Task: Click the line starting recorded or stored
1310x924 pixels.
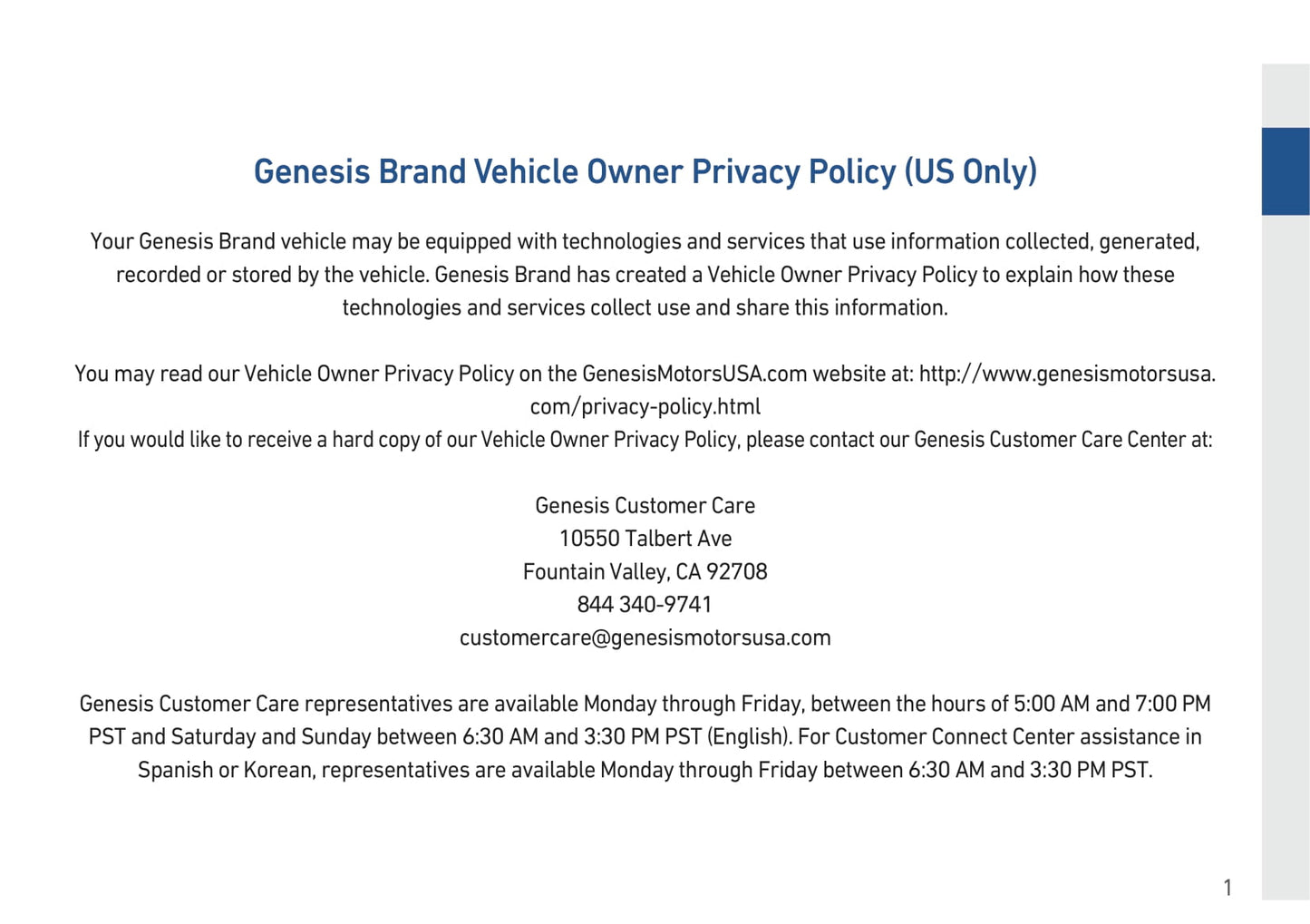Action: pyautogui.click(x=645, y=275)
